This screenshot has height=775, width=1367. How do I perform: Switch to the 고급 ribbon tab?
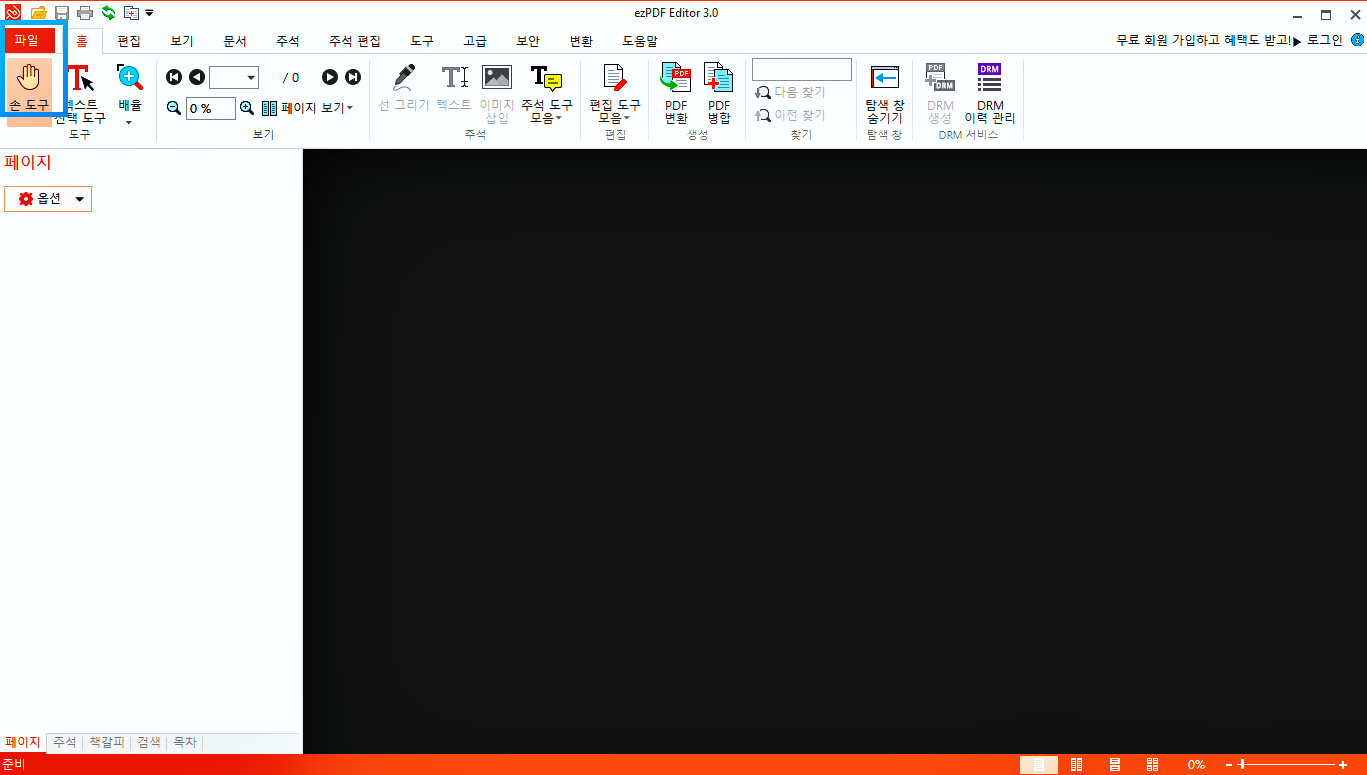pyautogui.click(x=475, y=41)
